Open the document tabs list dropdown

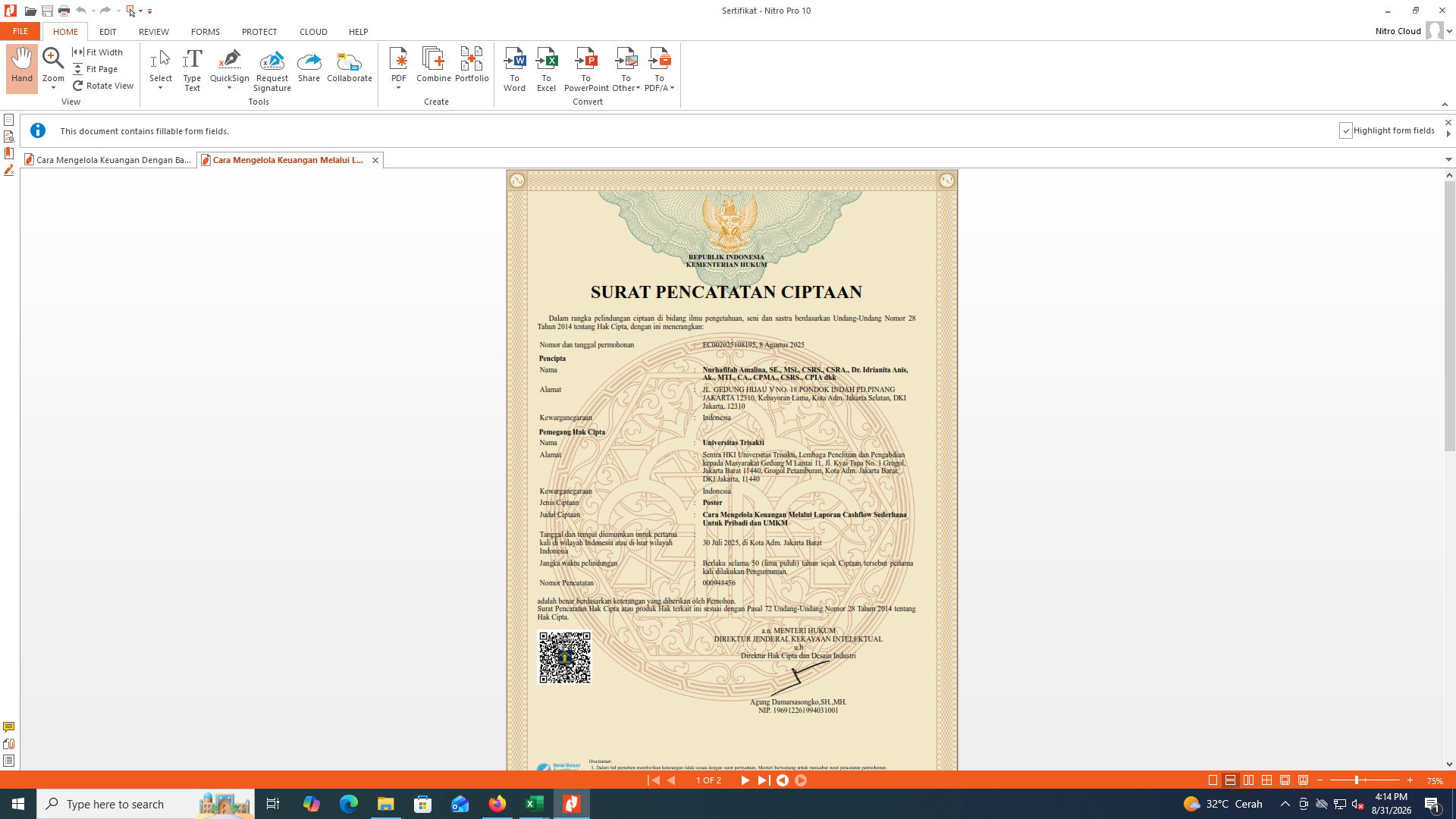1448,160
